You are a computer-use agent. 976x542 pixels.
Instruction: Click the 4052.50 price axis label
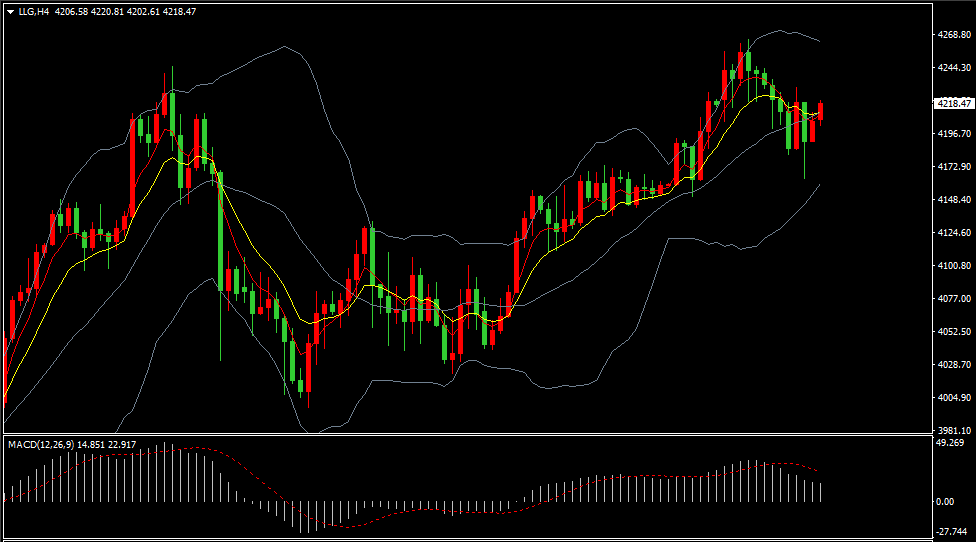(953, 332)
